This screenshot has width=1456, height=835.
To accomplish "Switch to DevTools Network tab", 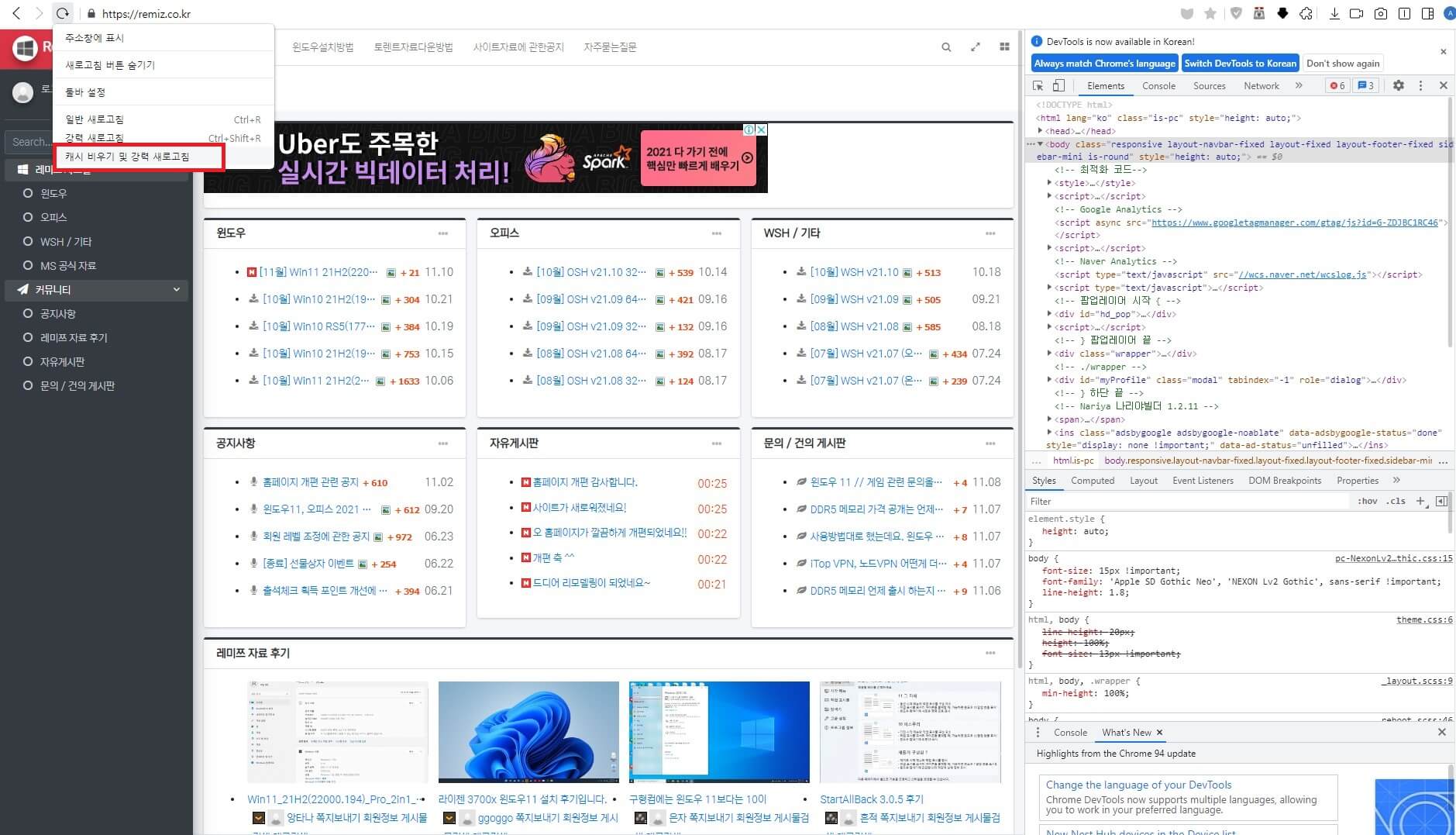I will coord(1262,86).
